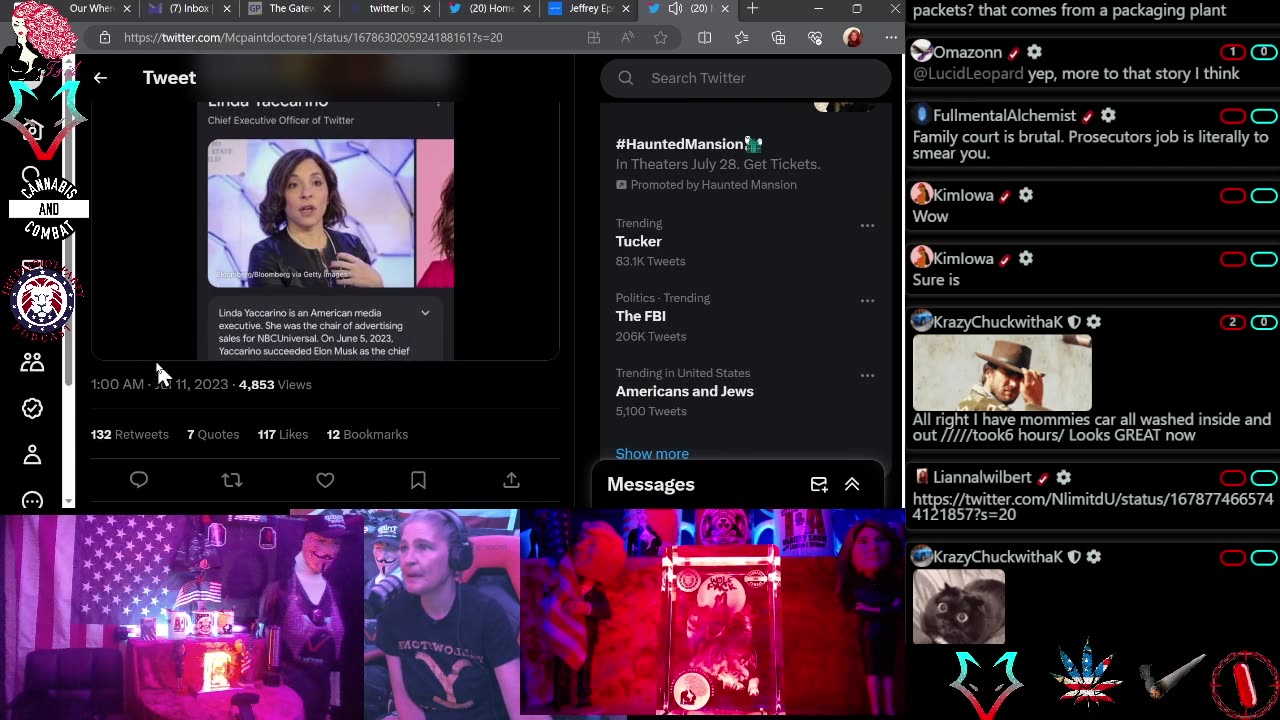Open The FBI trending topic
Screen dimensions: 1280x720
(x=641, y=316)
